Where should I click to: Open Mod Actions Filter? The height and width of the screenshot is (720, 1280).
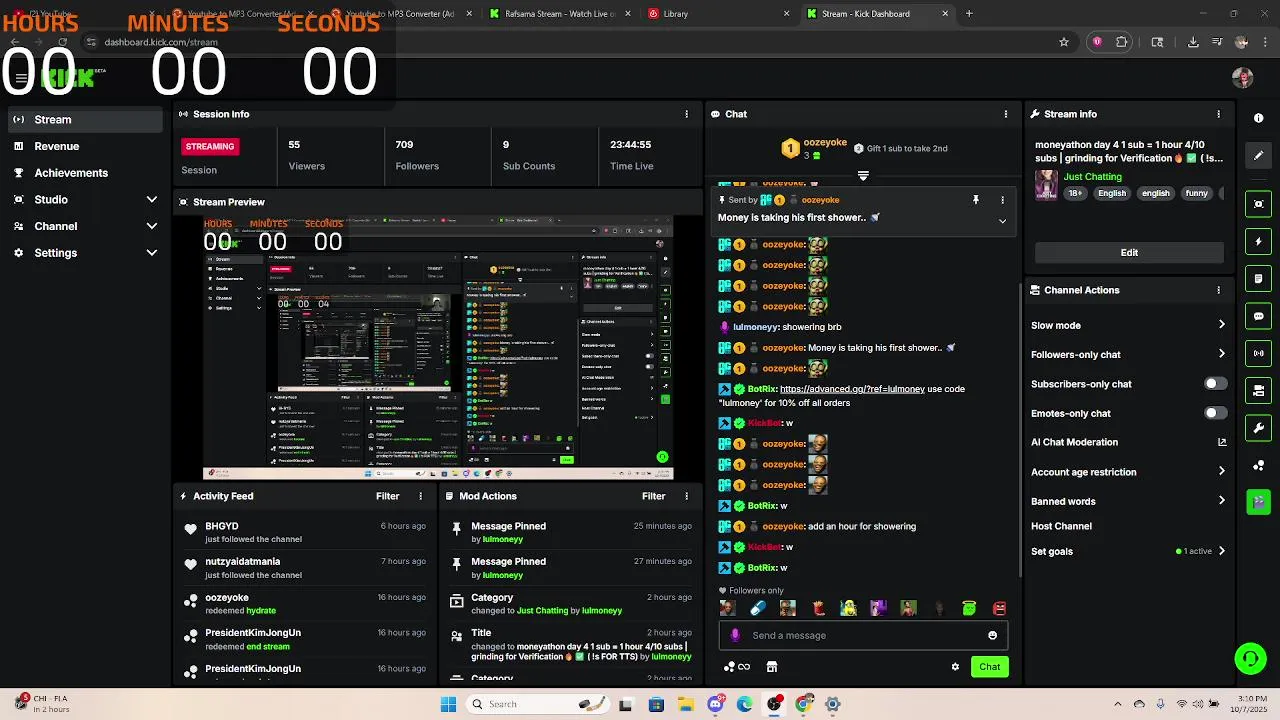tap(653, 496)
